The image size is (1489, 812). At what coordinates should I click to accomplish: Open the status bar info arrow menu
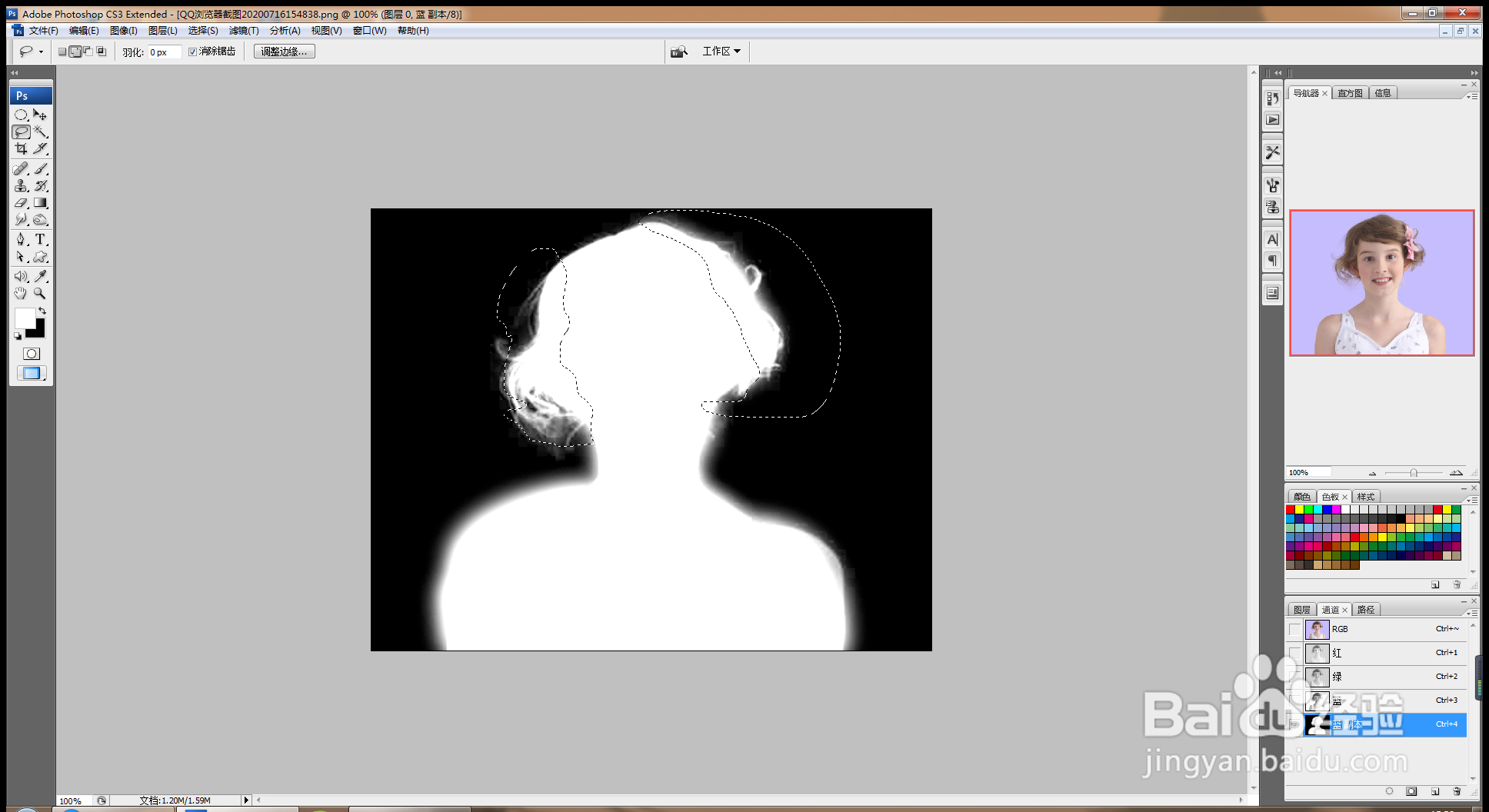click(x=246, y=800)
